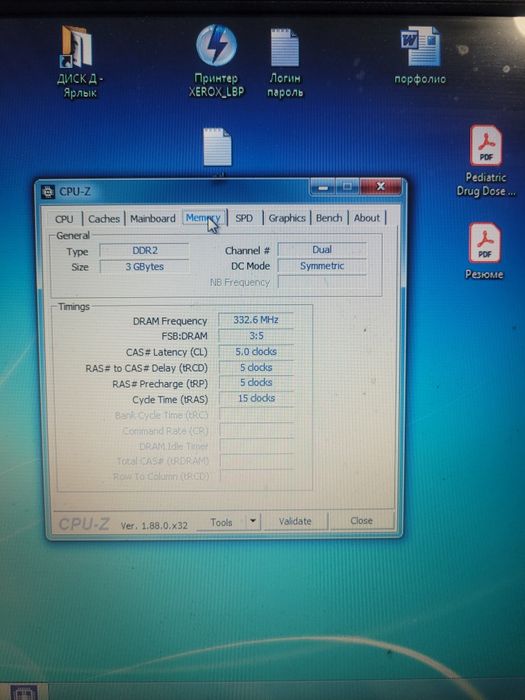
Task: Open the ДИСК Д - Ярлык desktop shortcut
Action: (78, 62)
